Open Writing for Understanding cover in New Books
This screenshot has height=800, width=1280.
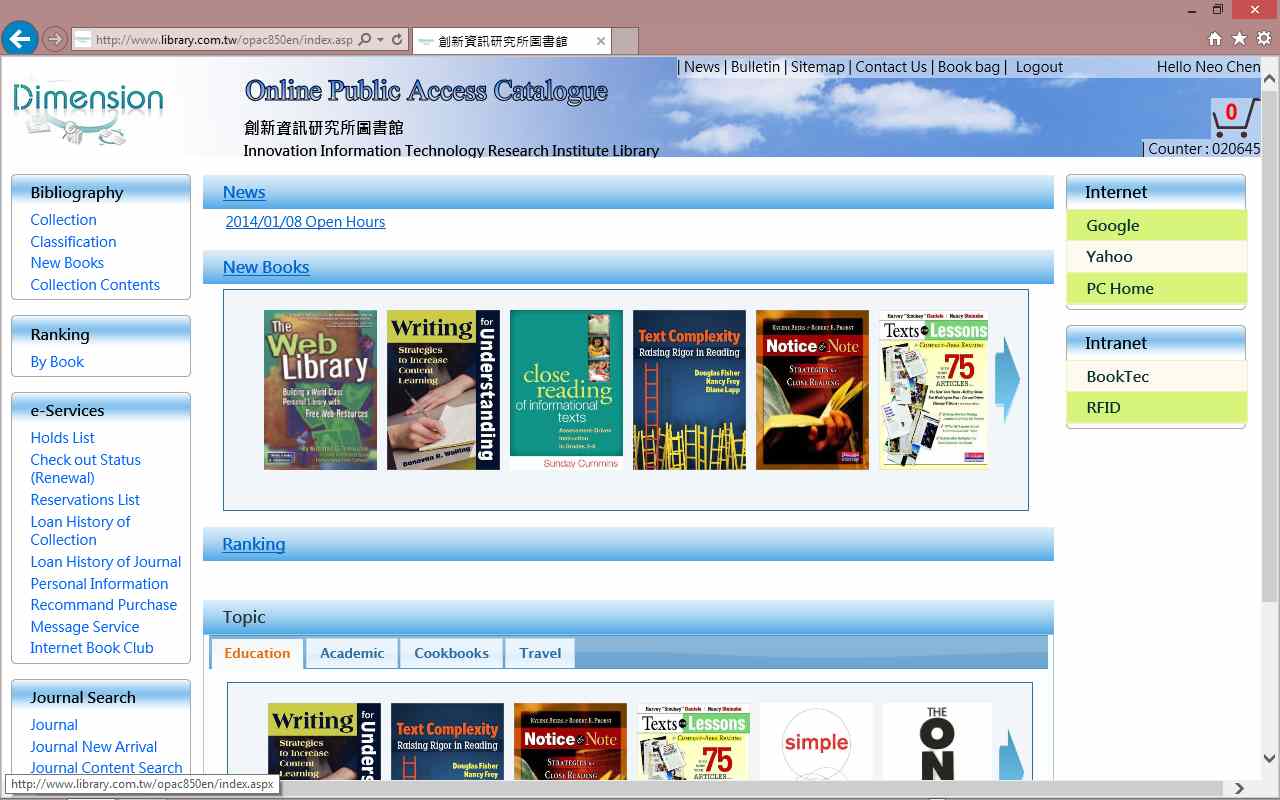click(x=443, y=390)
